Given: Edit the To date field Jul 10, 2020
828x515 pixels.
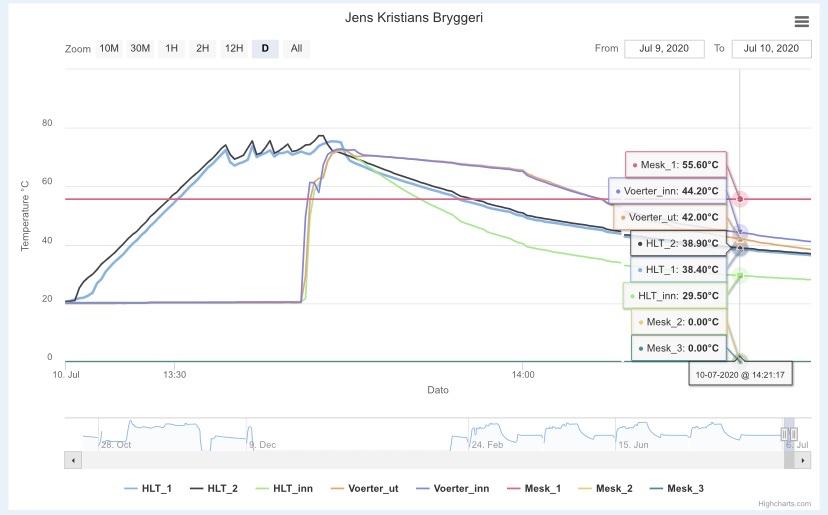Looking at the screenshot, I should point(771,49).
